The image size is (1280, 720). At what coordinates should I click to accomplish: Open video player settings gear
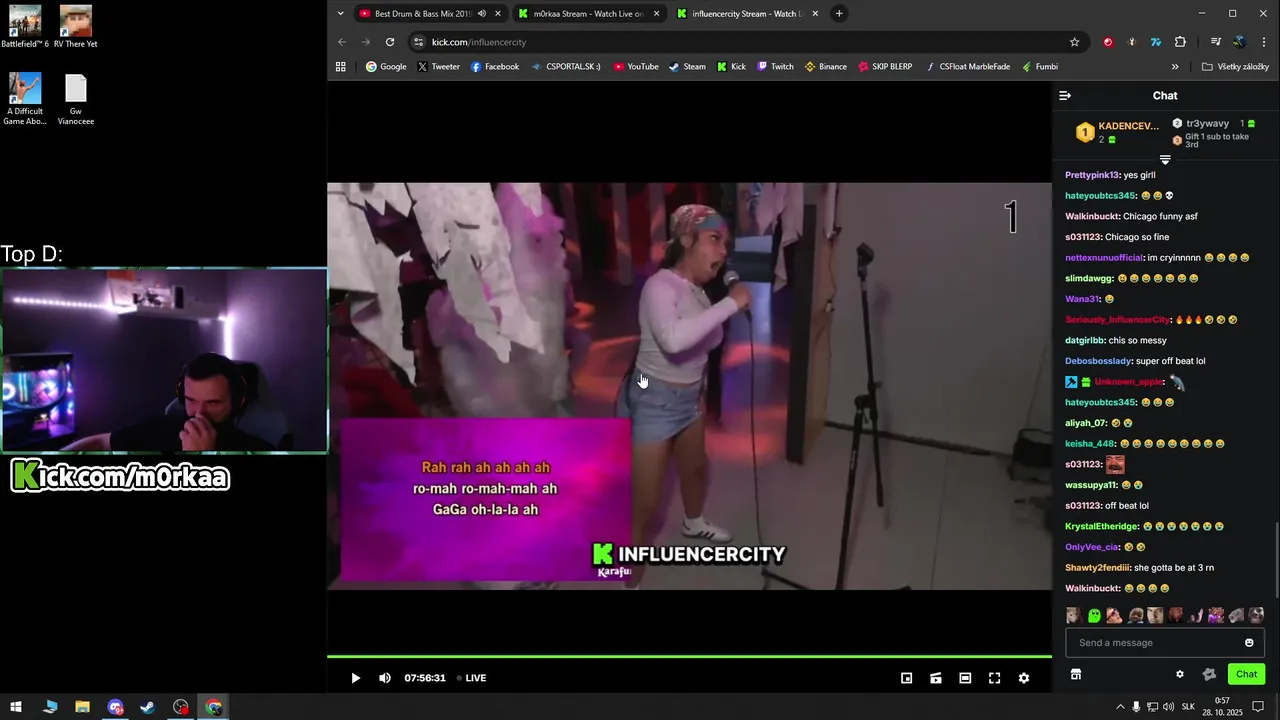1024,678
